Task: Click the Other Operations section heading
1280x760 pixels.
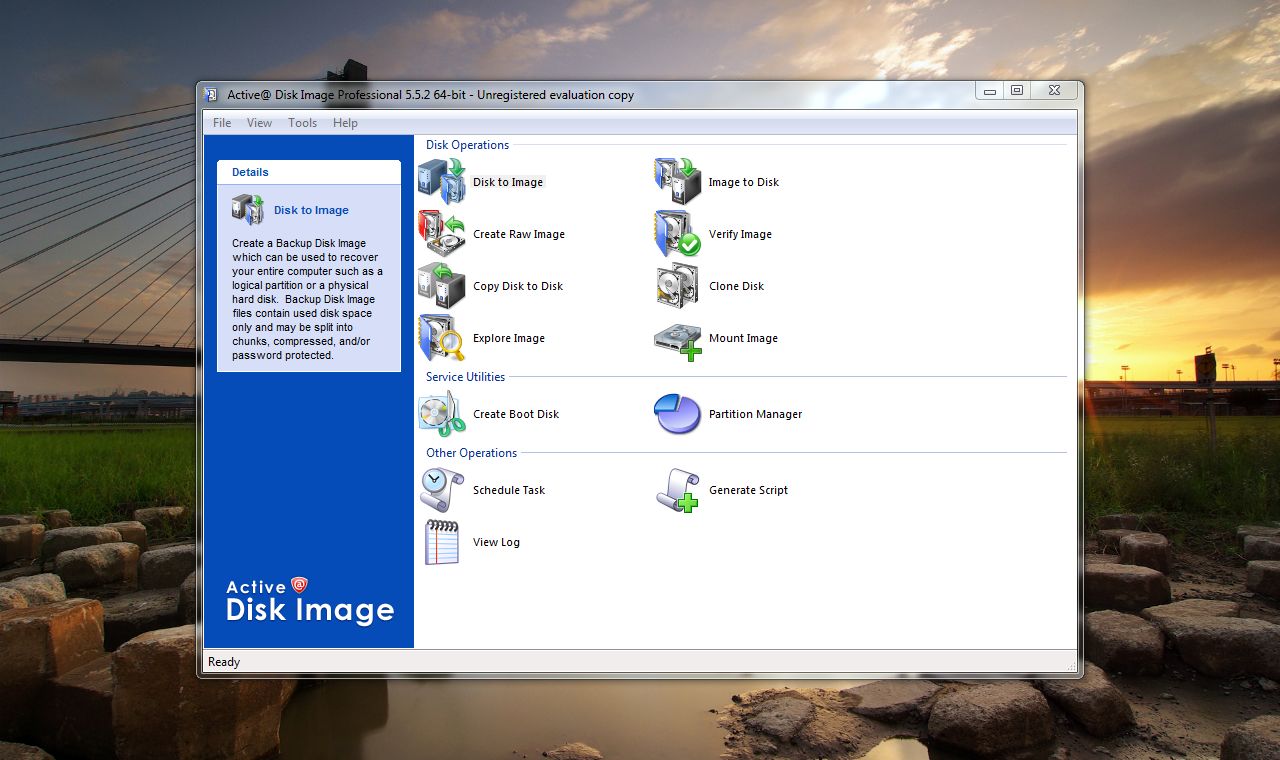Action: pyautogui.click(x=471, y=453)
